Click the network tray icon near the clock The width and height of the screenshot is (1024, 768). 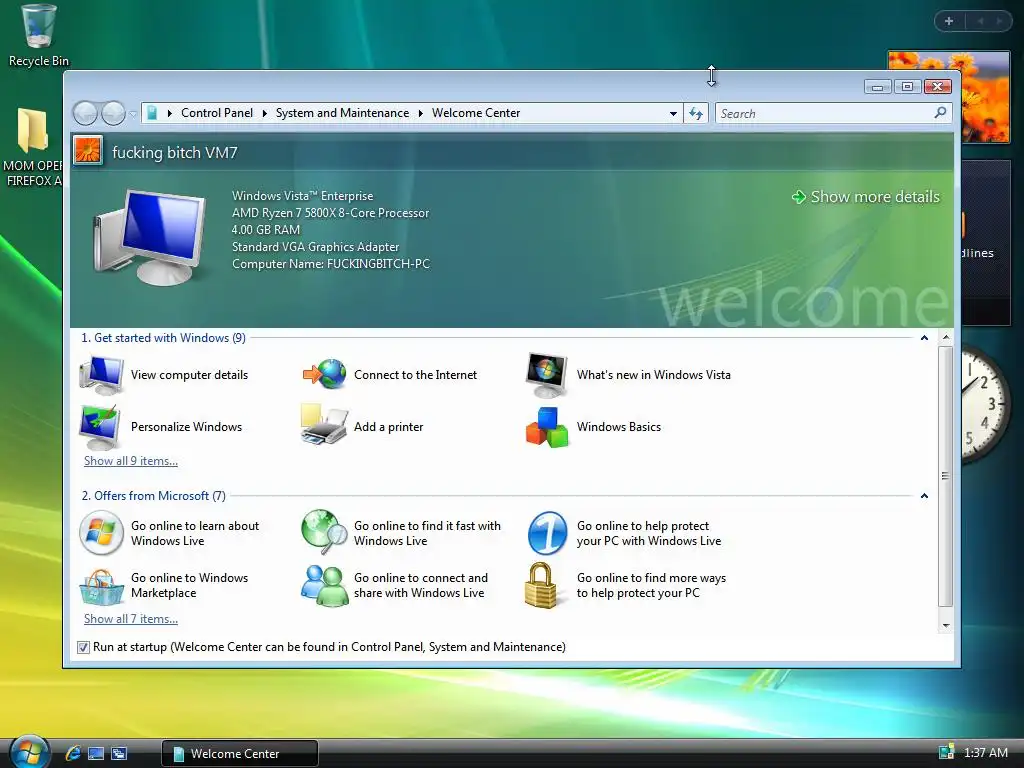(946, 752)
